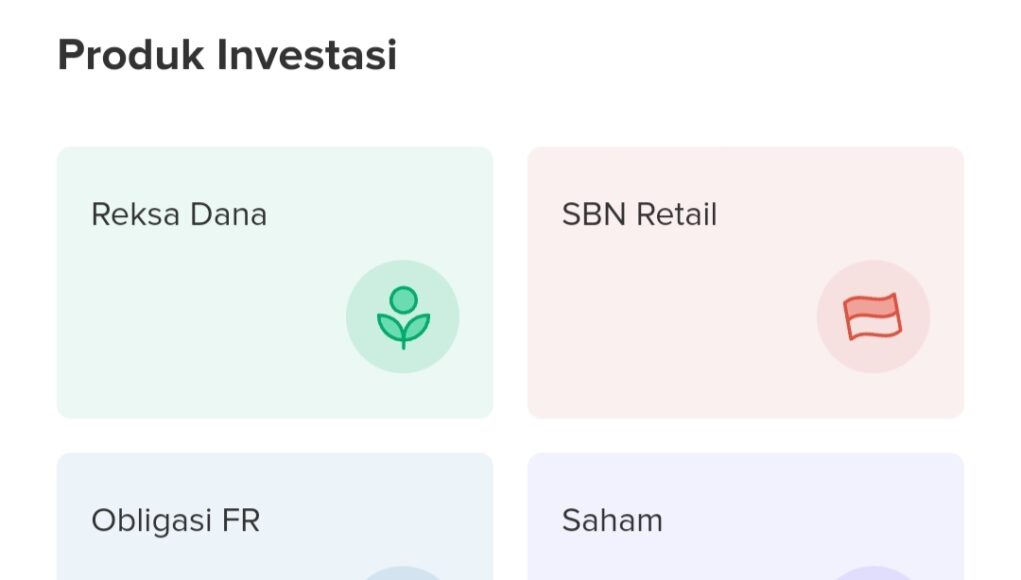This screenshot has height=580, width=1021.
Task: Tap the blue icon under Obligasi FR
Action: (x=403, y=576)
